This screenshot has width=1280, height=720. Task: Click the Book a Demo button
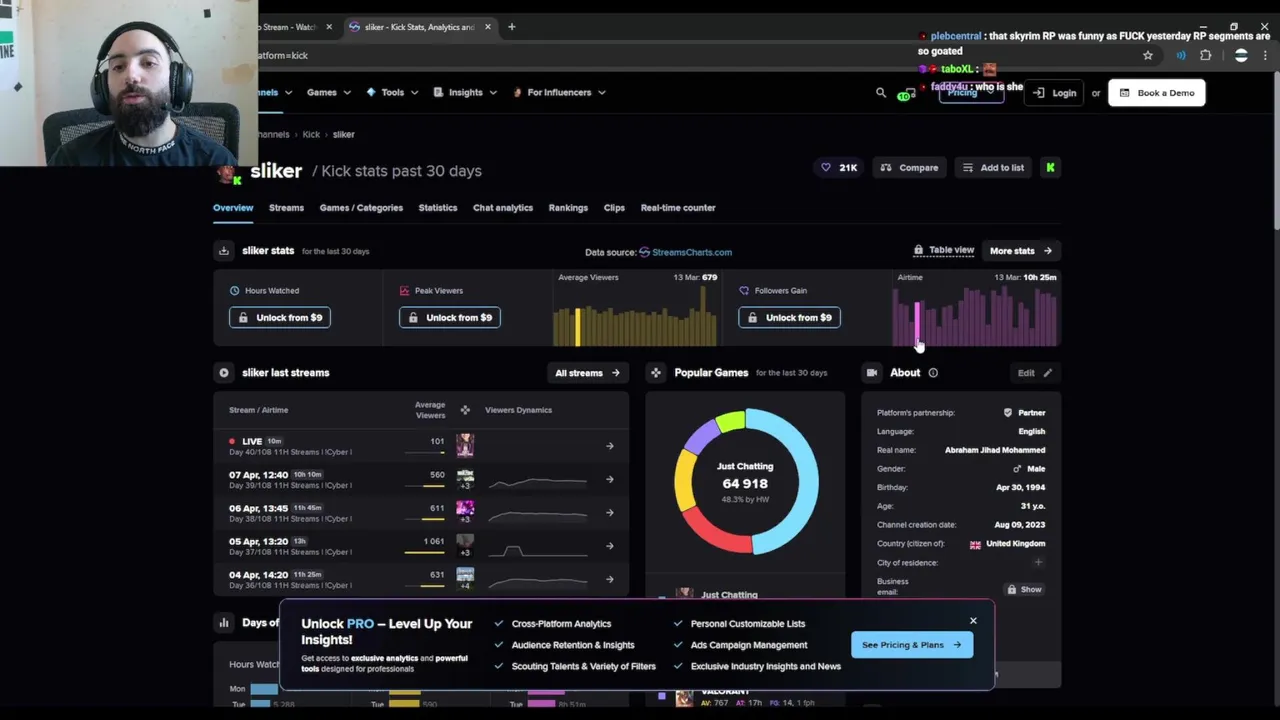(x=1157, y=93)
